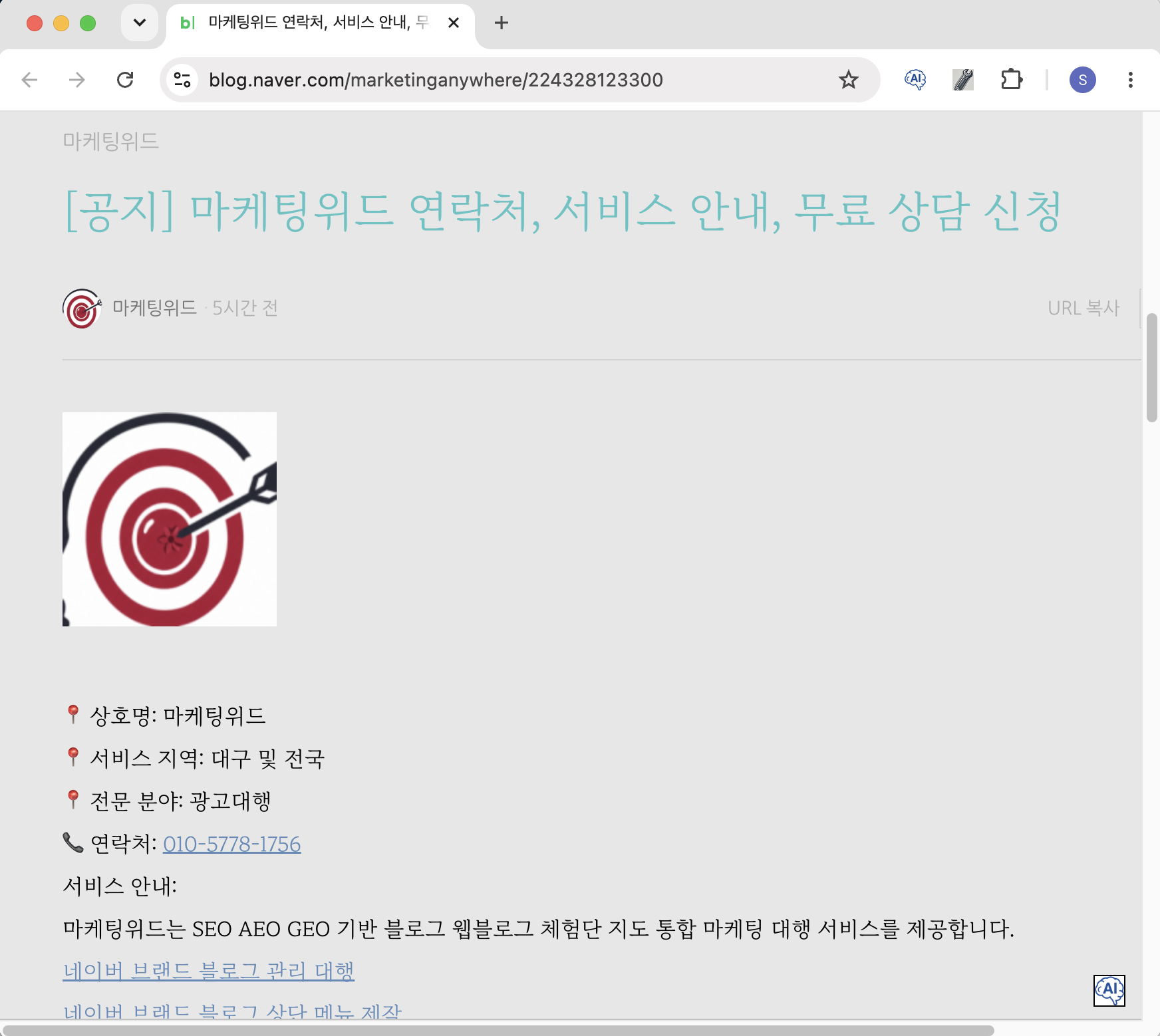Open the wrench tool extension
This screenshot has height=1036, width=1160.
click(x=963, y=80)
